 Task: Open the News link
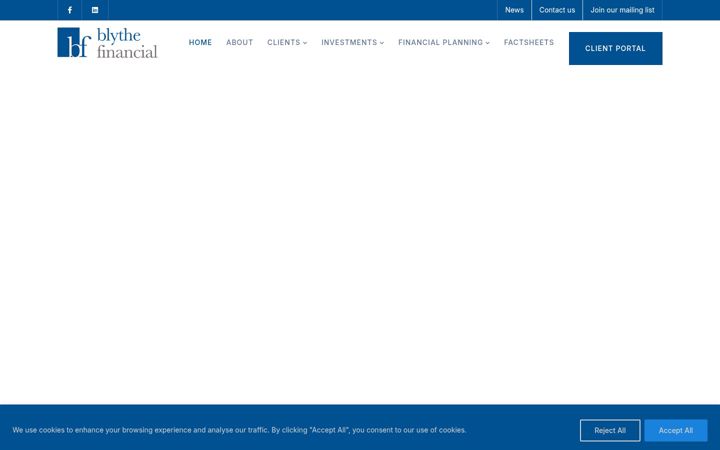(514, 10)
